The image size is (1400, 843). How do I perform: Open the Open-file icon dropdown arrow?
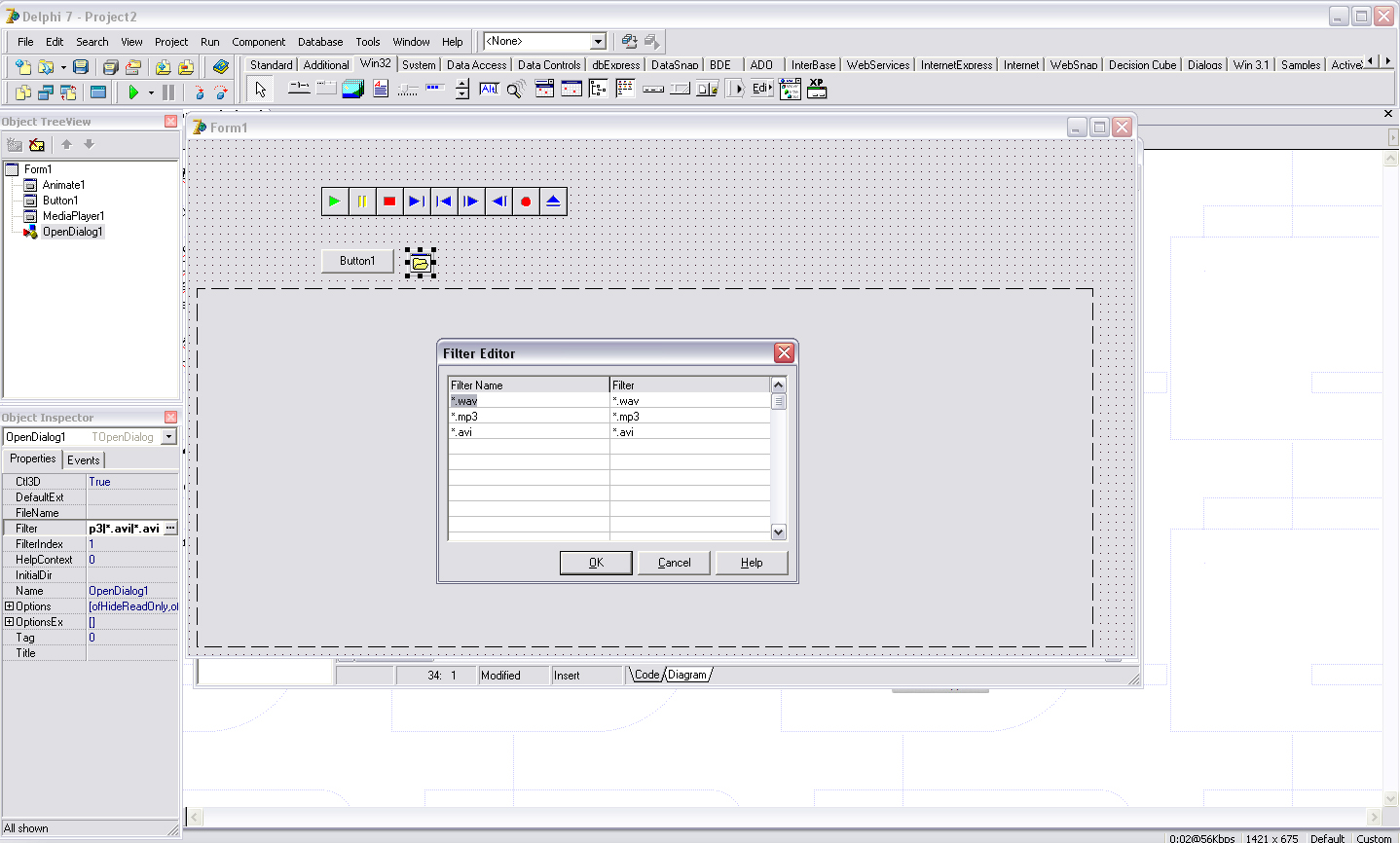[x=63, y=68]
